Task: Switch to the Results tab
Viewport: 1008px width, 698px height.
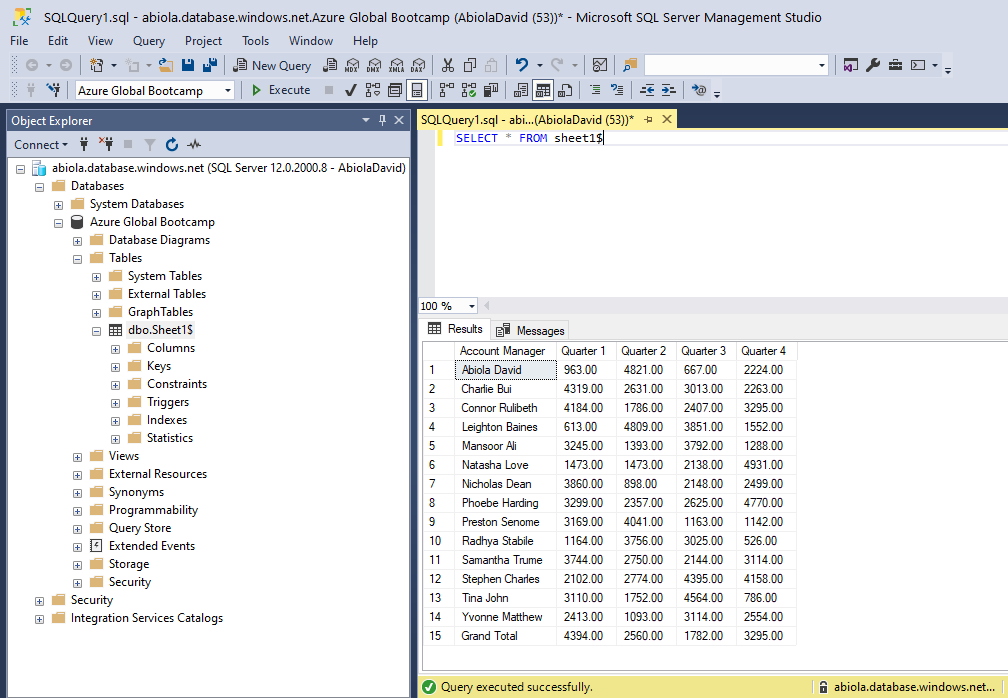Action: pyautogui.click(x=455, y=328)
